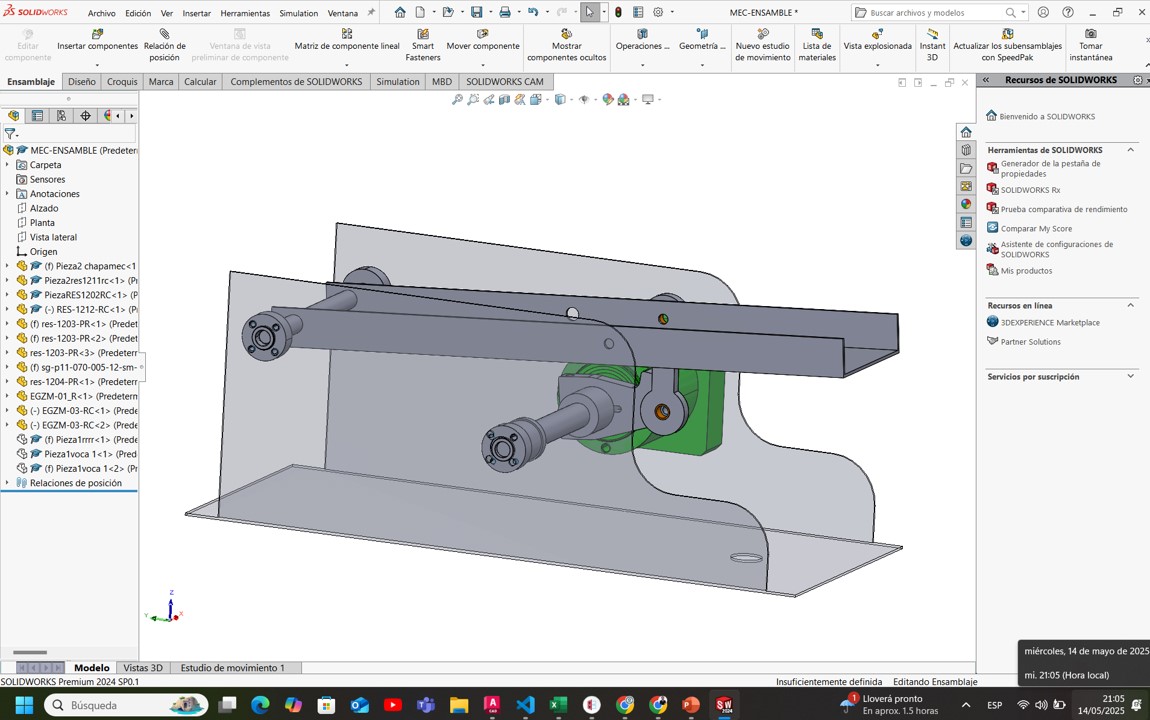Open SOLIDWORKS Rx link
This screenshot has width=1150, height=720.
(x=1030, y=190)
